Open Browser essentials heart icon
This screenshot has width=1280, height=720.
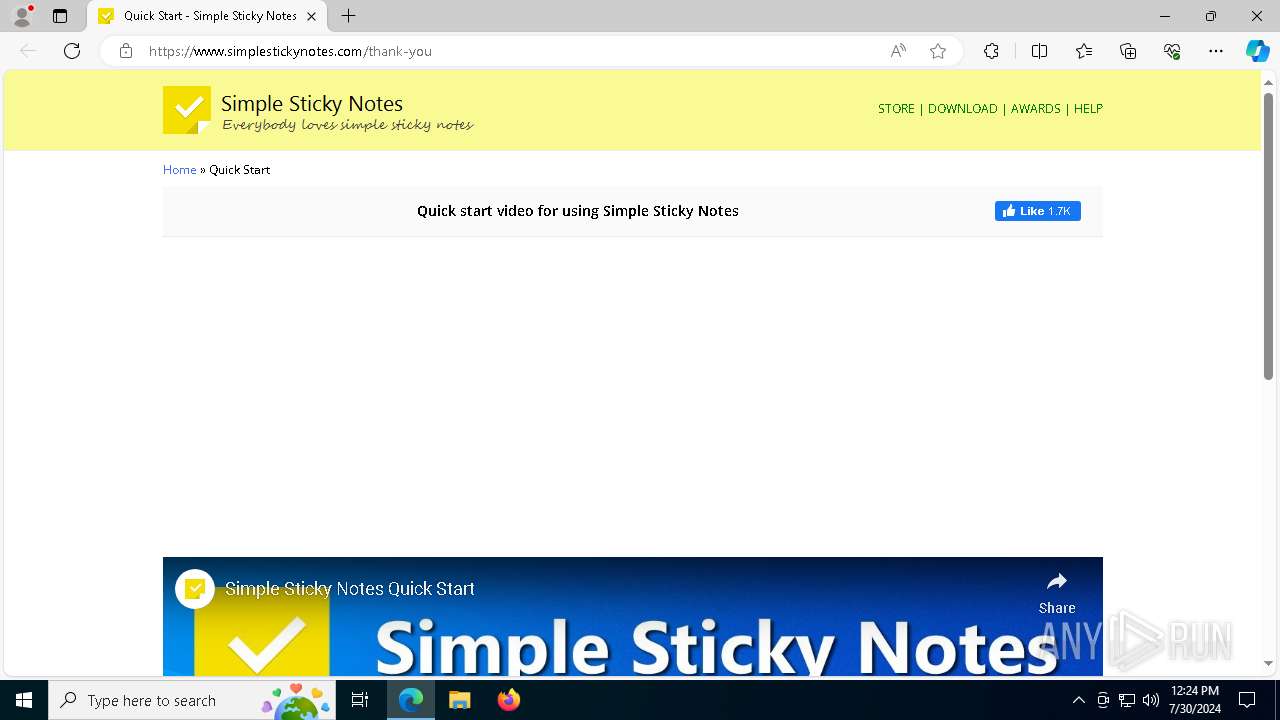(1172, 51)
